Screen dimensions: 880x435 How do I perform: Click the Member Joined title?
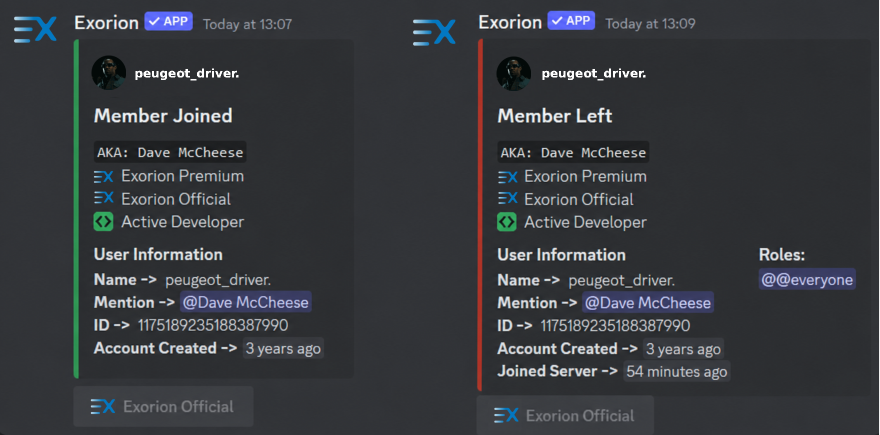click(163, 116)
